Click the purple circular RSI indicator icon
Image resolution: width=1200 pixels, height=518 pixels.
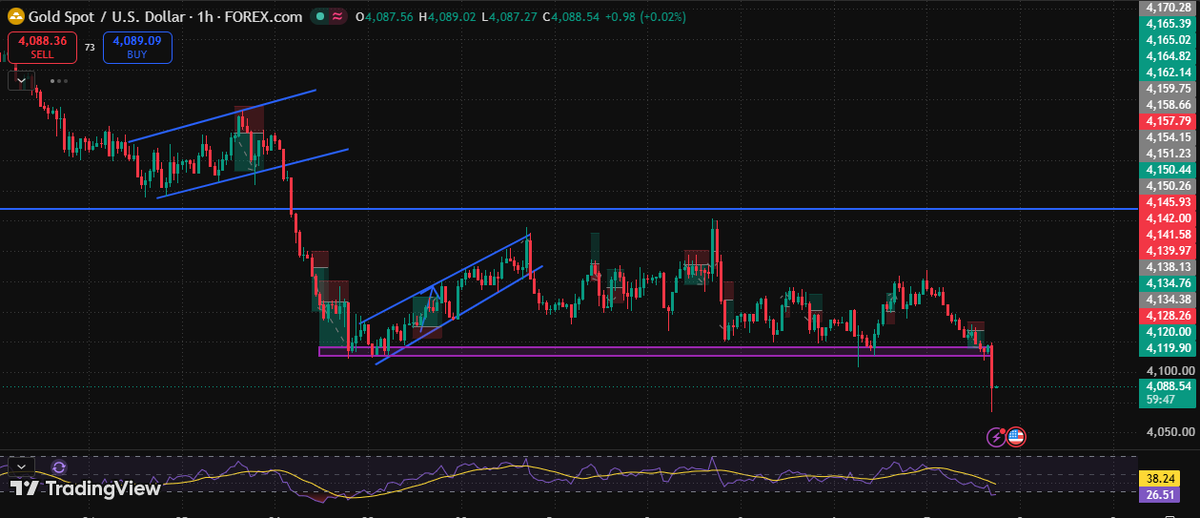58,467
